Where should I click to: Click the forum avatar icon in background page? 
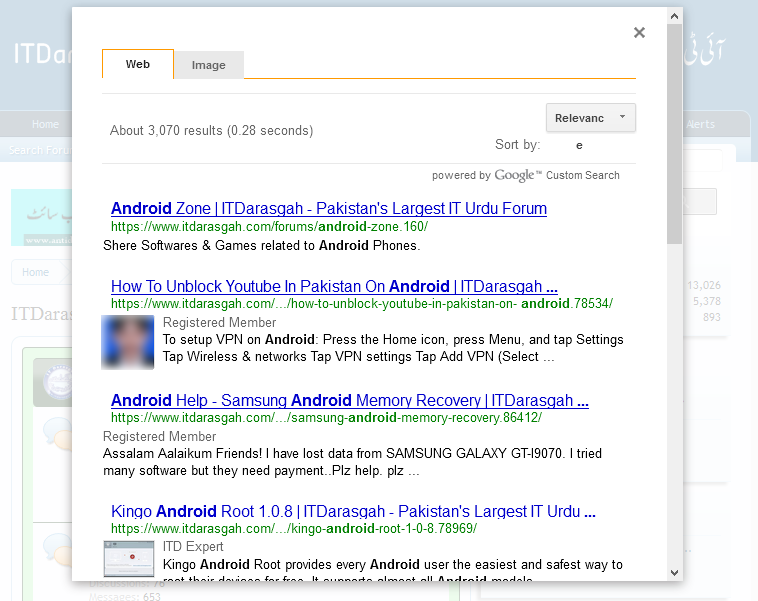(58, 382)
